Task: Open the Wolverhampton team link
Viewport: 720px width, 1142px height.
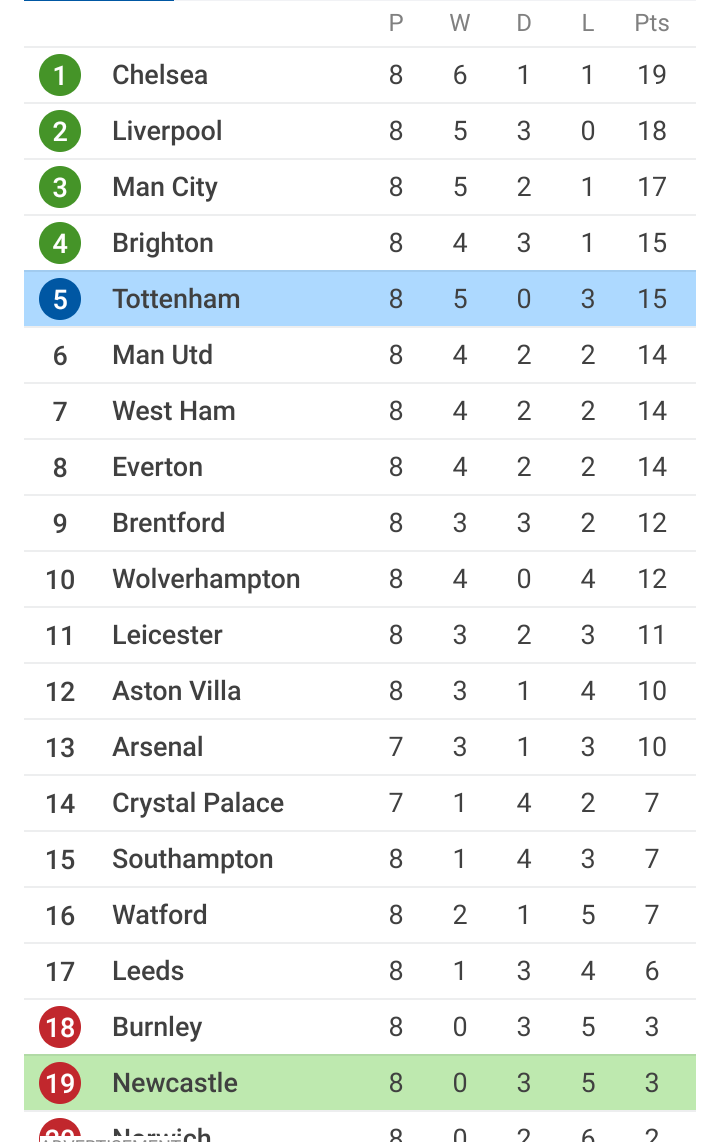Action: coord(206,580)
